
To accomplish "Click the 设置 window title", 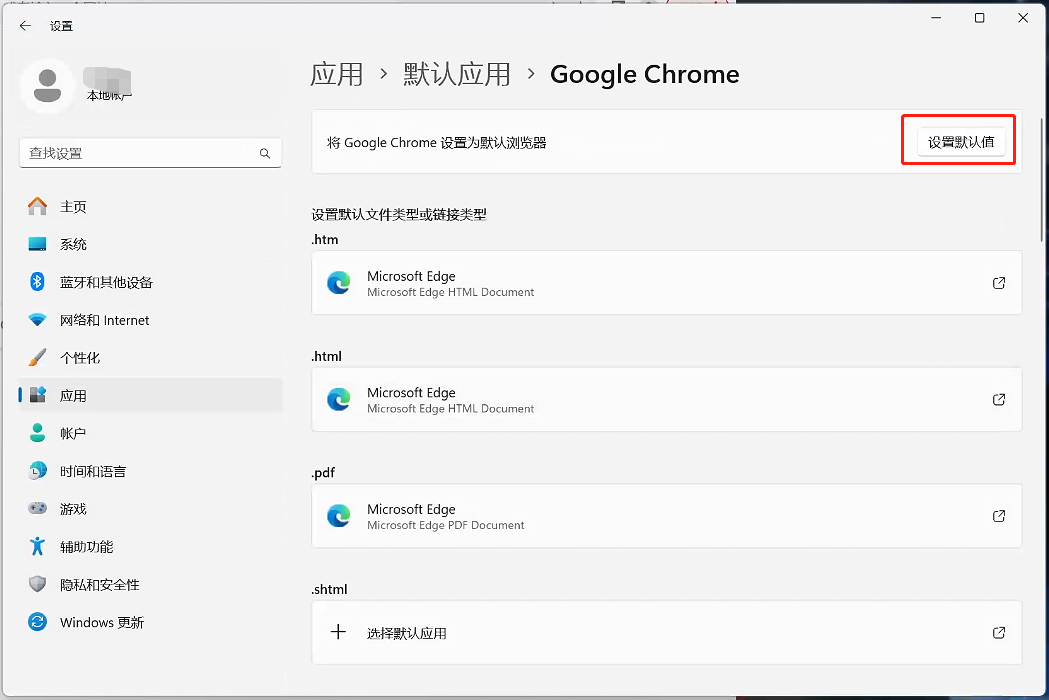I will point(61,26).
